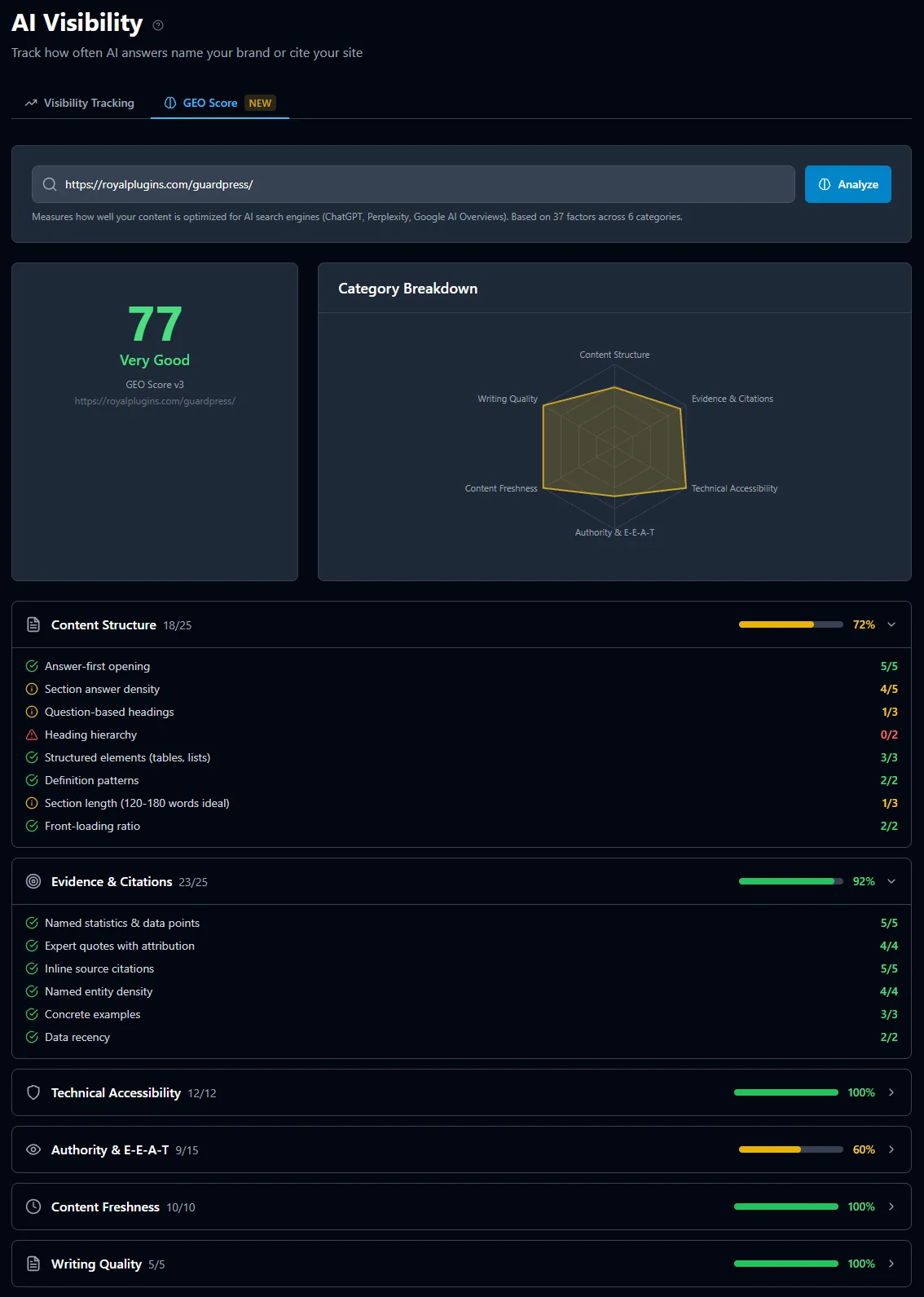Click the Authority & E-E-A-T 60% progress bar
Screen dimensions: 924x1297
pyautogui.click(x=791, y=1149)
